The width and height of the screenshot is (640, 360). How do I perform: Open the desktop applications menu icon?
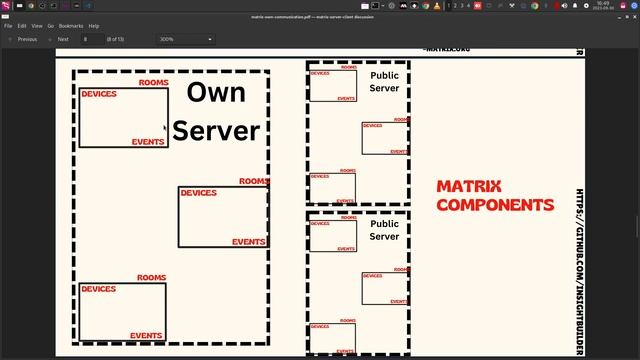[6, 6]
